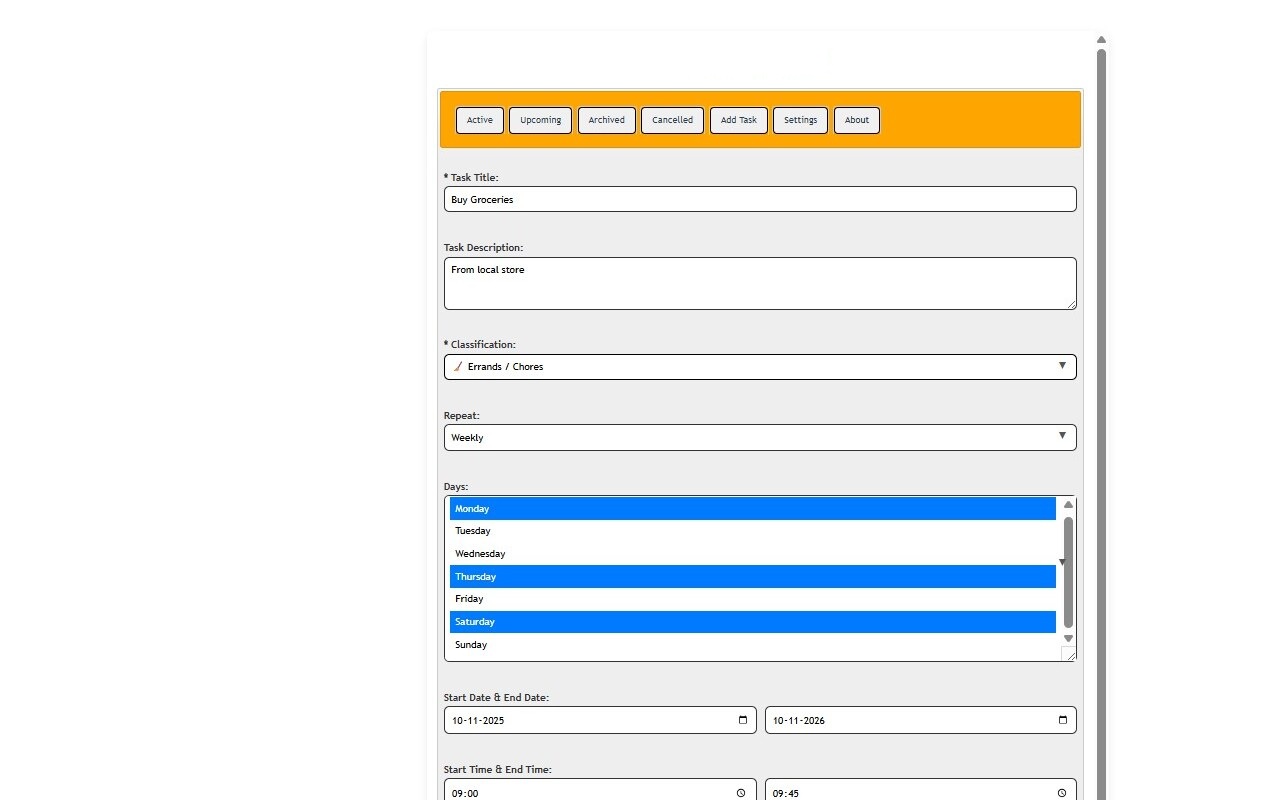Open the Archived tab
The image size is (1280, 800).
(x=606, y=120)
